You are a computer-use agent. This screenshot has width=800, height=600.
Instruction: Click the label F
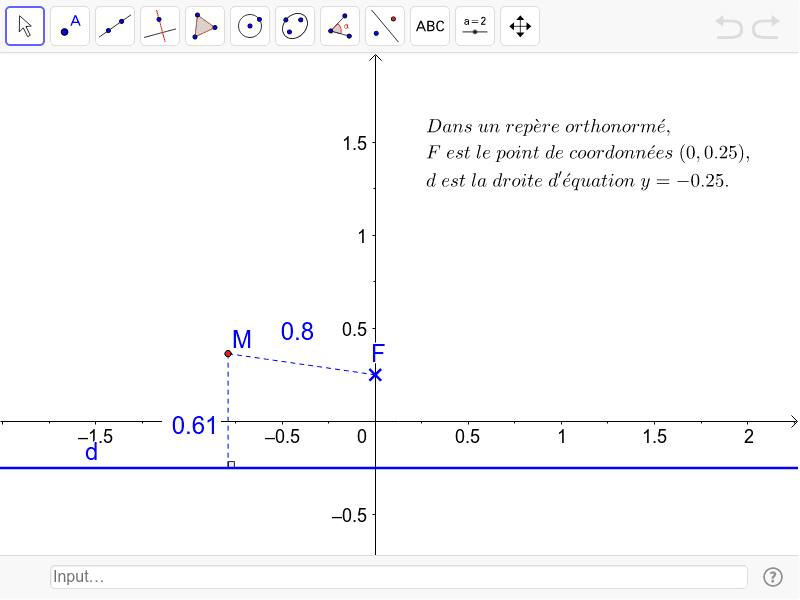378,353
